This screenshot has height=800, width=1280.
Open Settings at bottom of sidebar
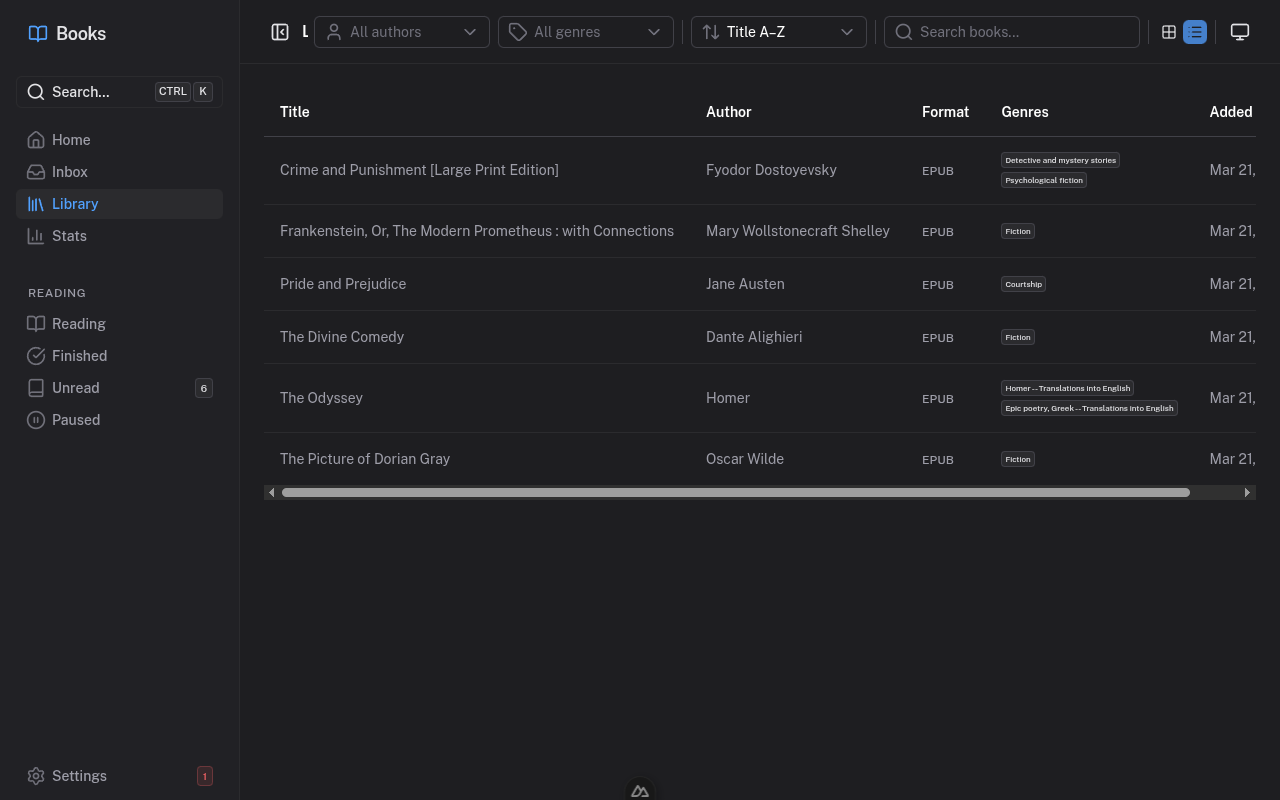[79, 776]
